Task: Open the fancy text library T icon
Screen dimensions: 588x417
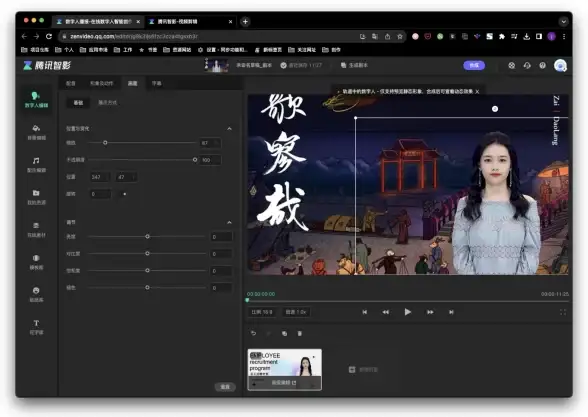Action: (x=36, y=327)
